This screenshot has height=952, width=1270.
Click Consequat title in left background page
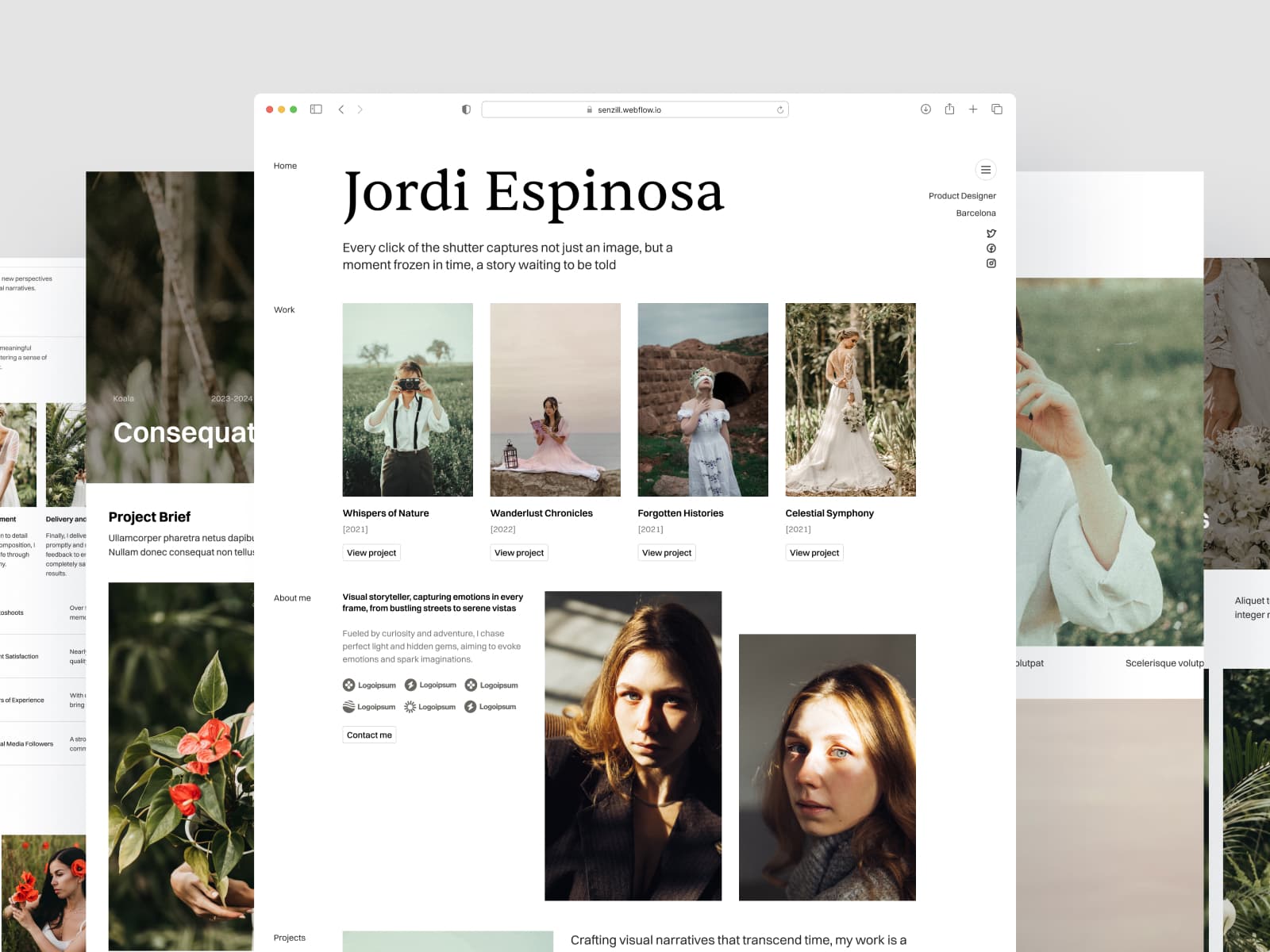(x=183, y=433)
